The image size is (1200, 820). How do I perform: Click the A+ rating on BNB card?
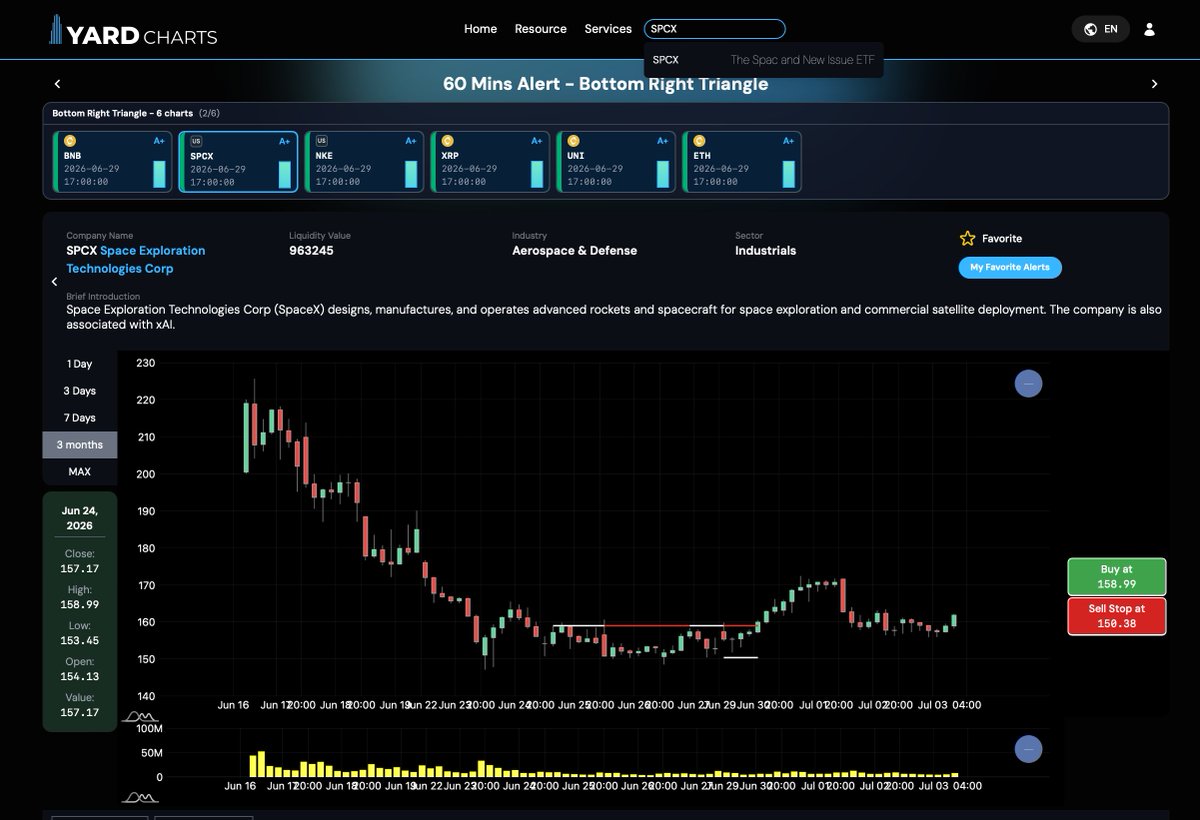click(x=159, y=141)
